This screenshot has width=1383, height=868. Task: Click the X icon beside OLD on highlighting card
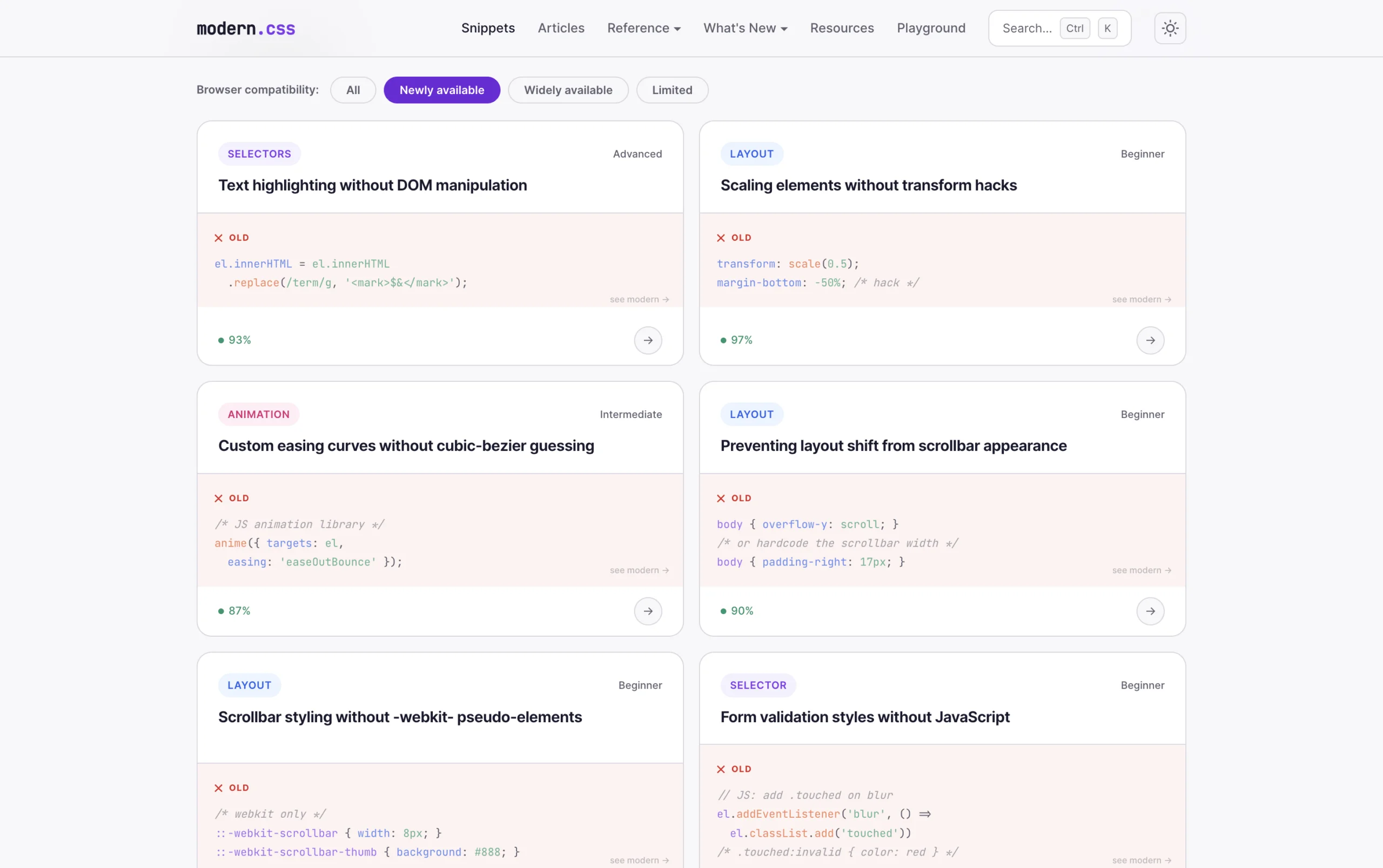(x=218, y=237)
